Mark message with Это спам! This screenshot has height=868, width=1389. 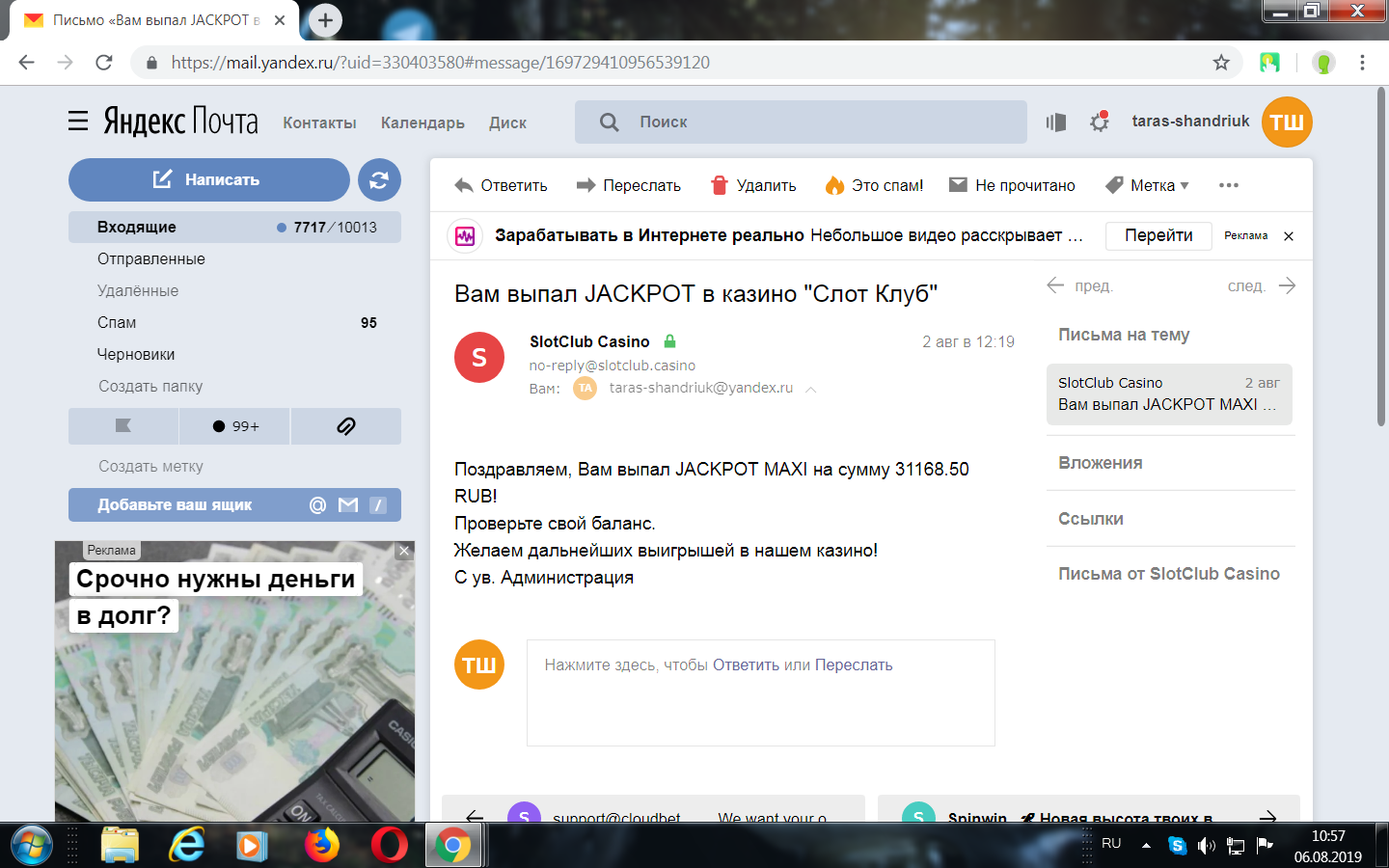point(874,185)
